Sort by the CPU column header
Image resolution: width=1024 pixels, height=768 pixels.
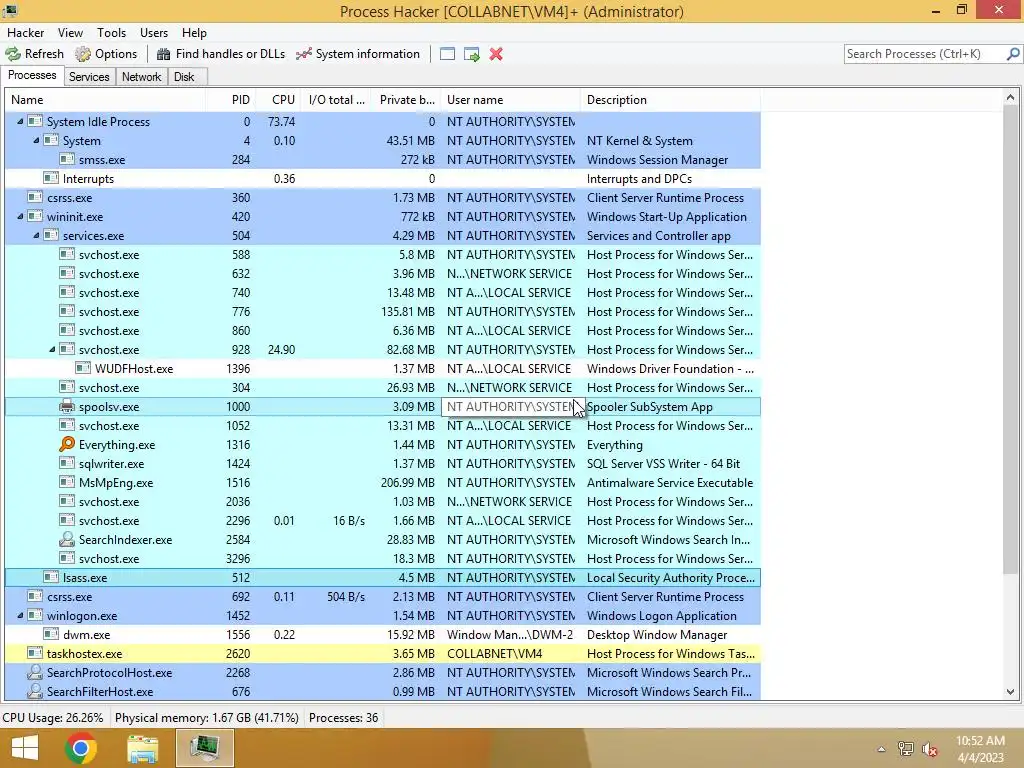coord(278,100)
